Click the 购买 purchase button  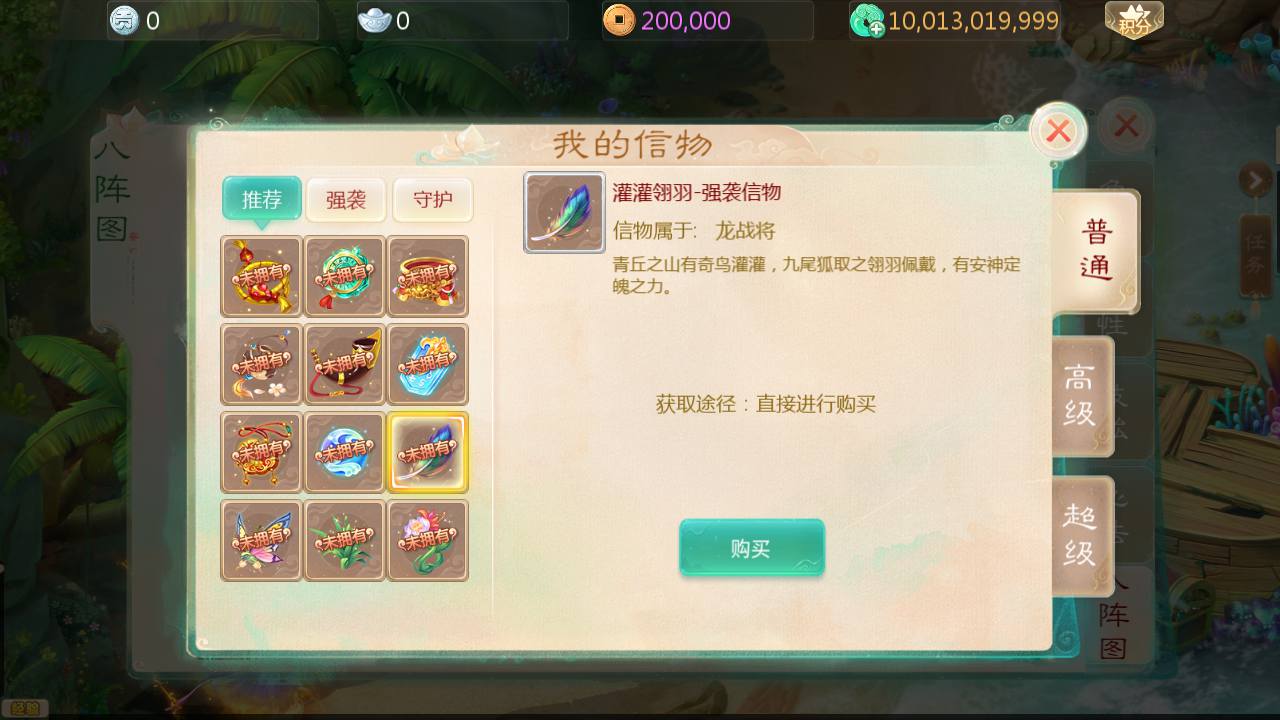752,548
